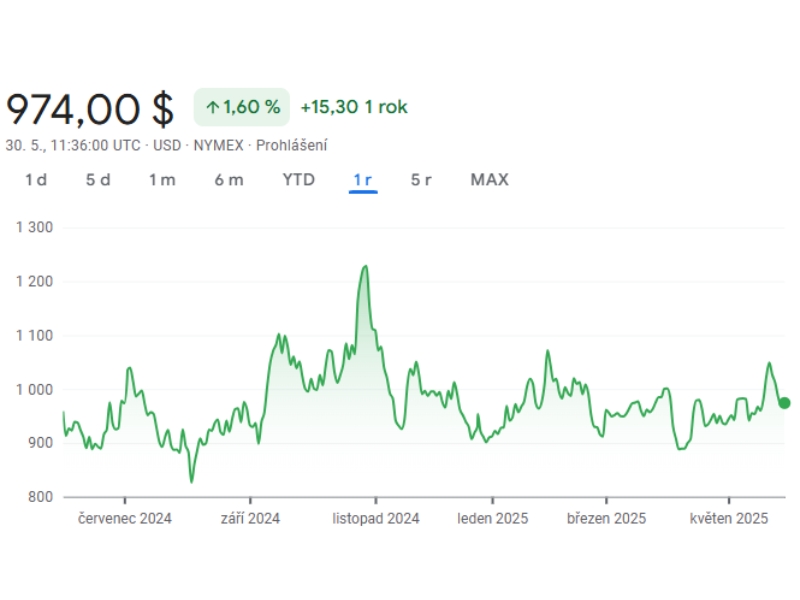Viewport: 800px width, 600px height.
Task: Select the 5 d range tab
Action: (x=98, y=180)
